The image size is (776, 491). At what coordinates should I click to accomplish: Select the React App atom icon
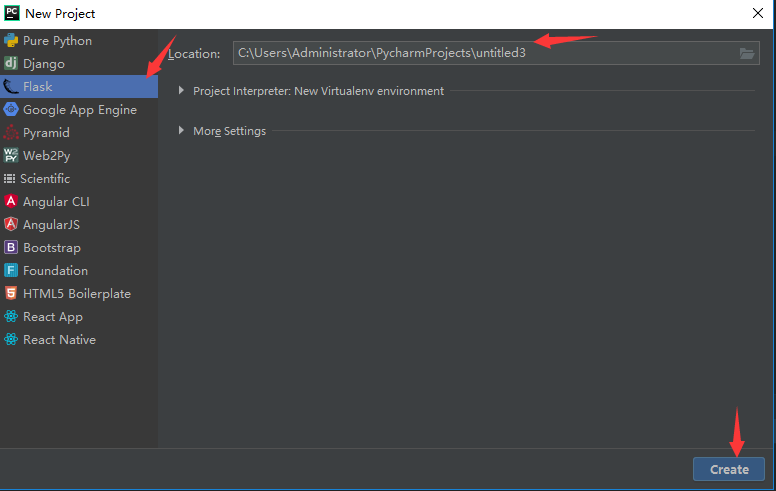pyautogui.click(x=11, y=316)
